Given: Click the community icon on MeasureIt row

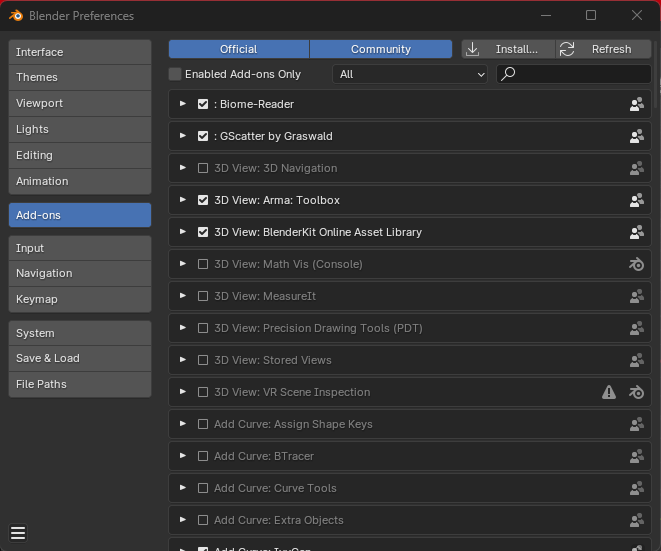Looking at the screenshot, I should [636, 296].
